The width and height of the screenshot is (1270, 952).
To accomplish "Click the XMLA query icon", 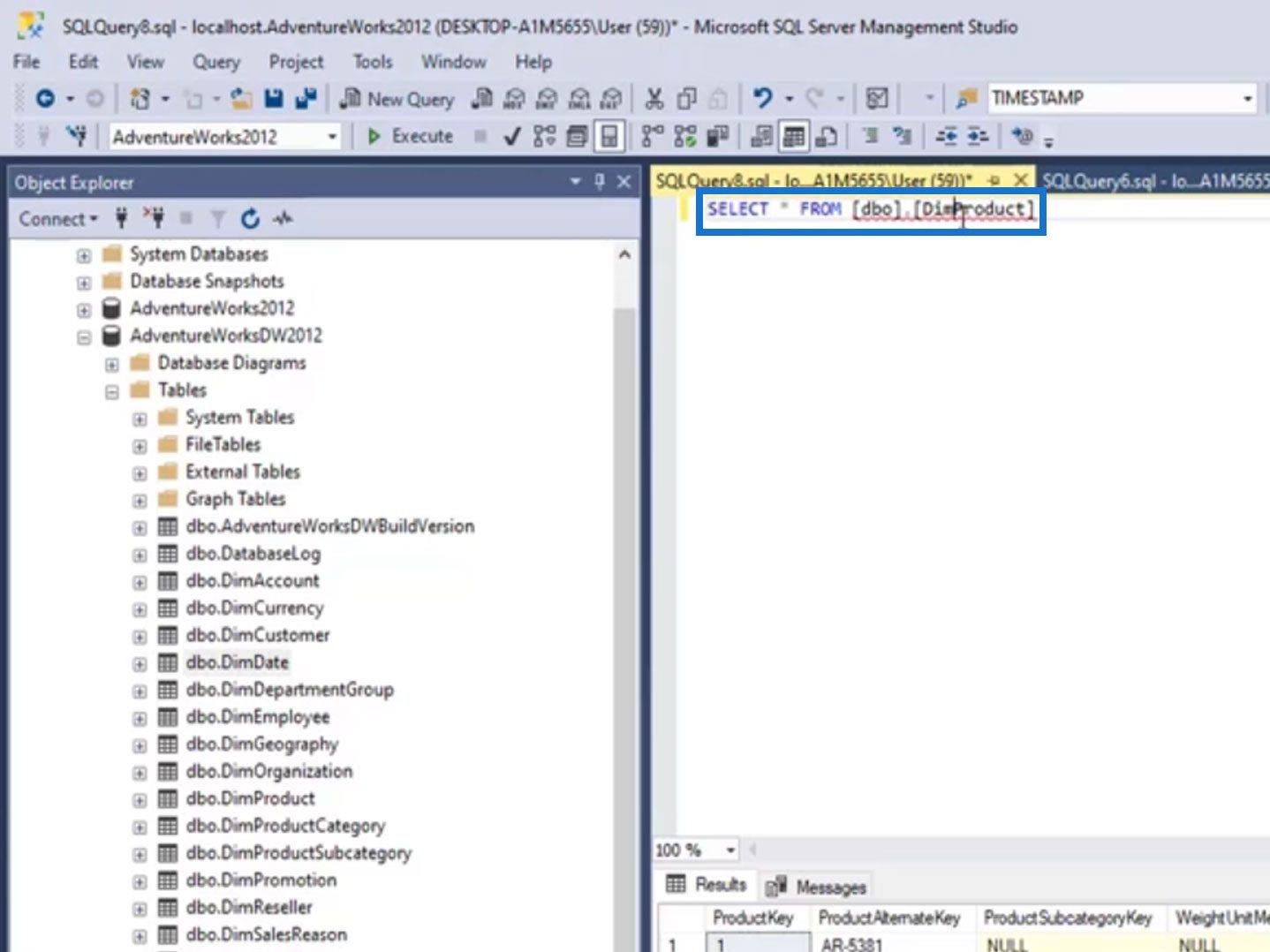I will click(579, 99).
